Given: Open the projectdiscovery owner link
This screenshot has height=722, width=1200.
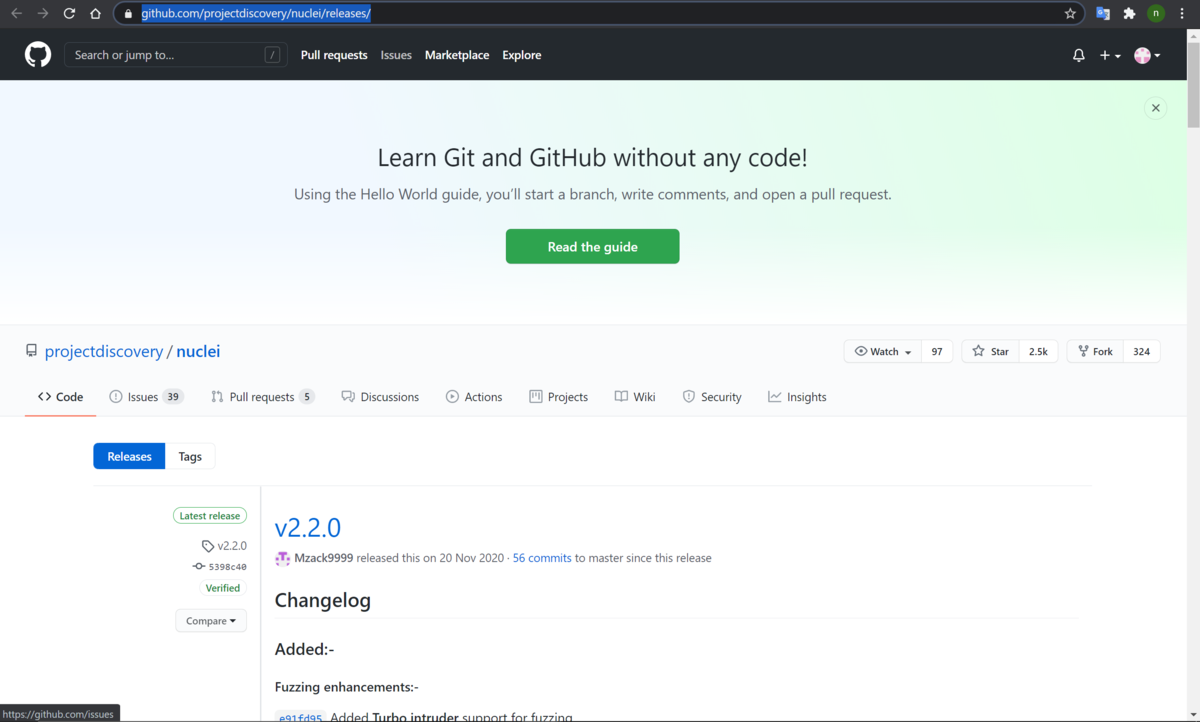Looking at the screenshot, I should coord(104,351).
